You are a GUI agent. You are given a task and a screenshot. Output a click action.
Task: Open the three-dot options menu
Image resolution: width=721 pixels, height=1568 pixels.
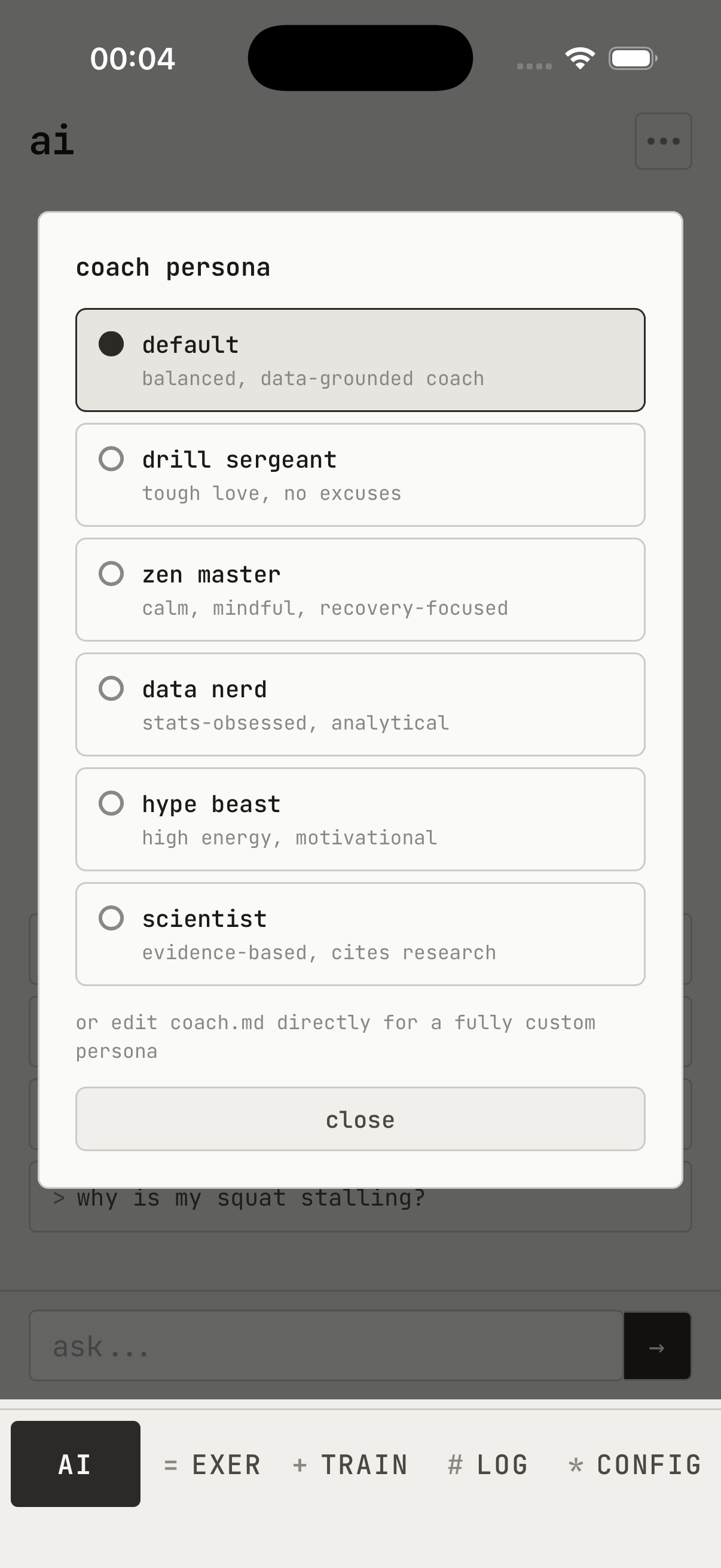[663, 141]
